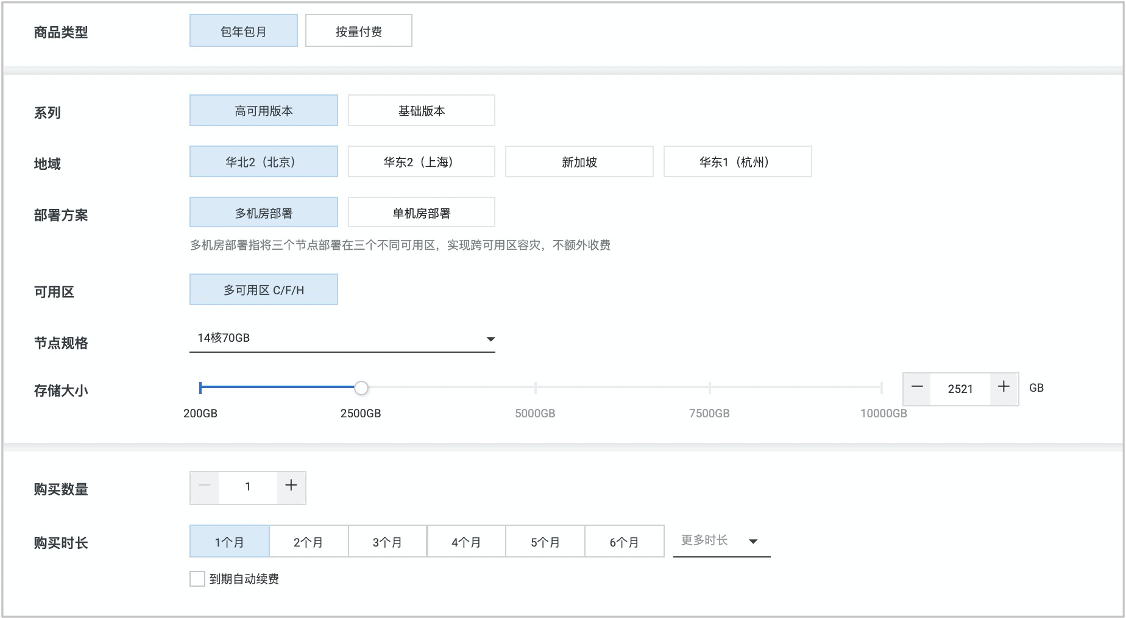Image resolution: width=1126 pixels, height=618 pixels.
Task: Select 按量付费 product type
Action: click(358, 31)
